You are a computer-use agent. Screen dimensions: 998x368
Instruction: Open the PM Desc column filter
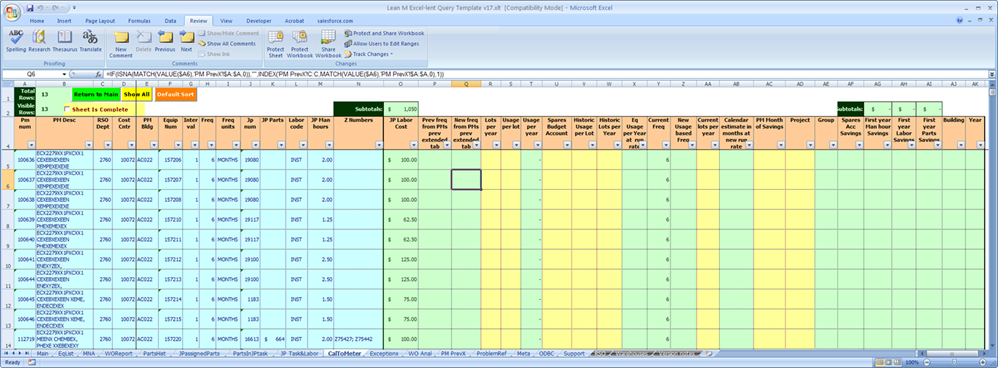88,145
